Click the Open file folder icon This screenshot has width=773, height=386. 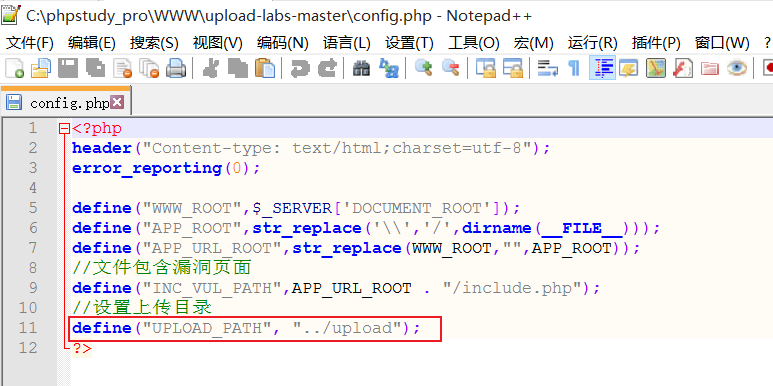[x=41, y=68]
